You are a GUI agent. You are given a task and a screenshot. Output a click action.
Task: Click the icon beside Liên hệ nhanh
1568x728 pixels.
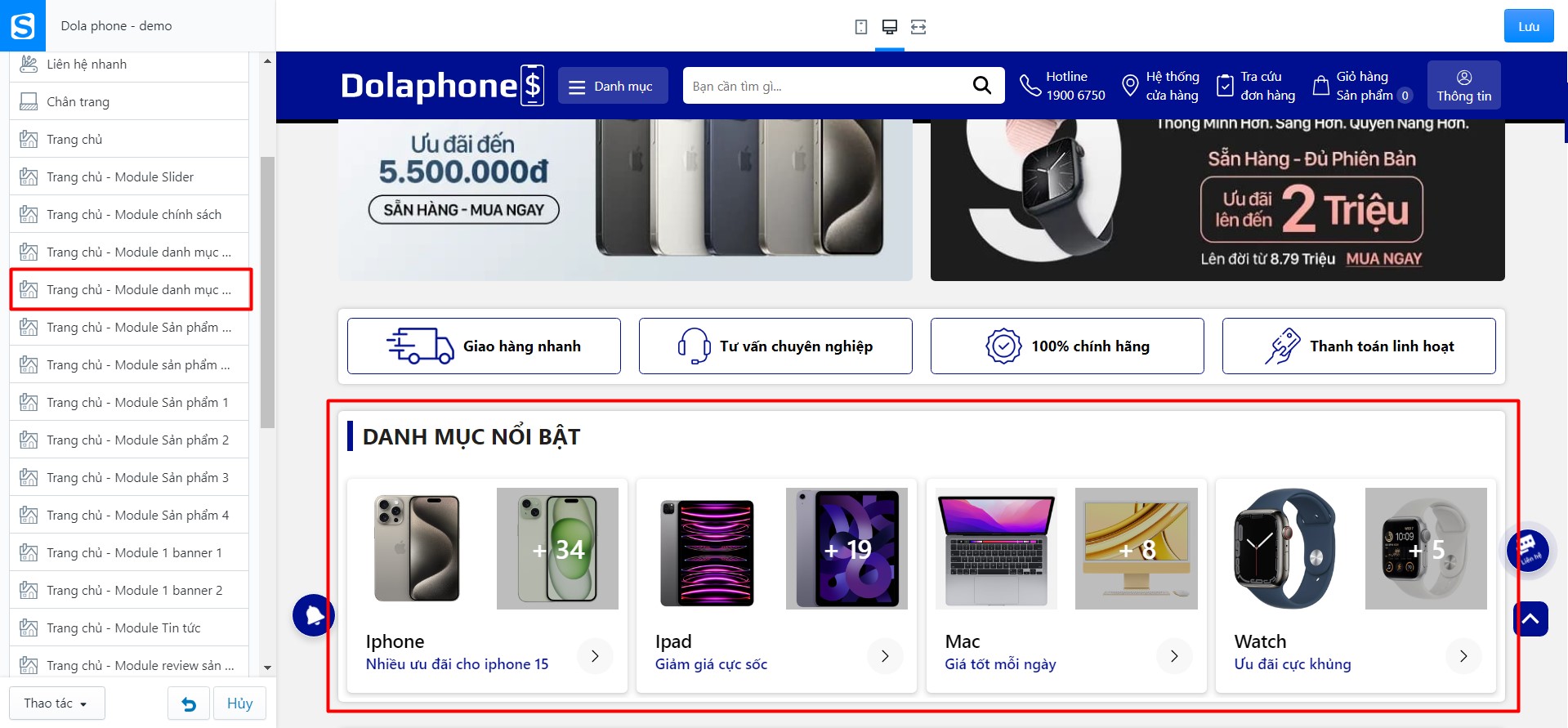[x=29, y=64]
